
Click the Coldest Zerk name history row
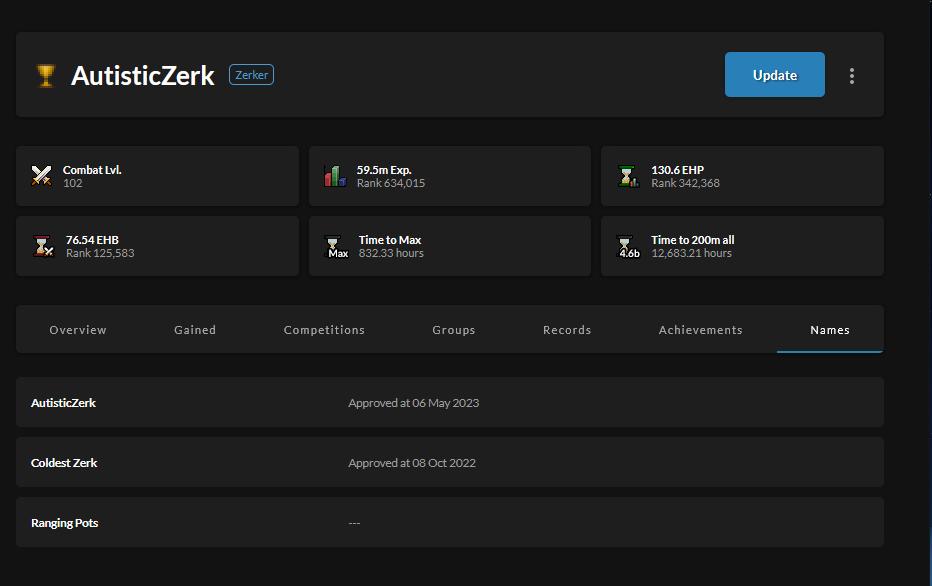pyautogui.click(x=449, y=463)
